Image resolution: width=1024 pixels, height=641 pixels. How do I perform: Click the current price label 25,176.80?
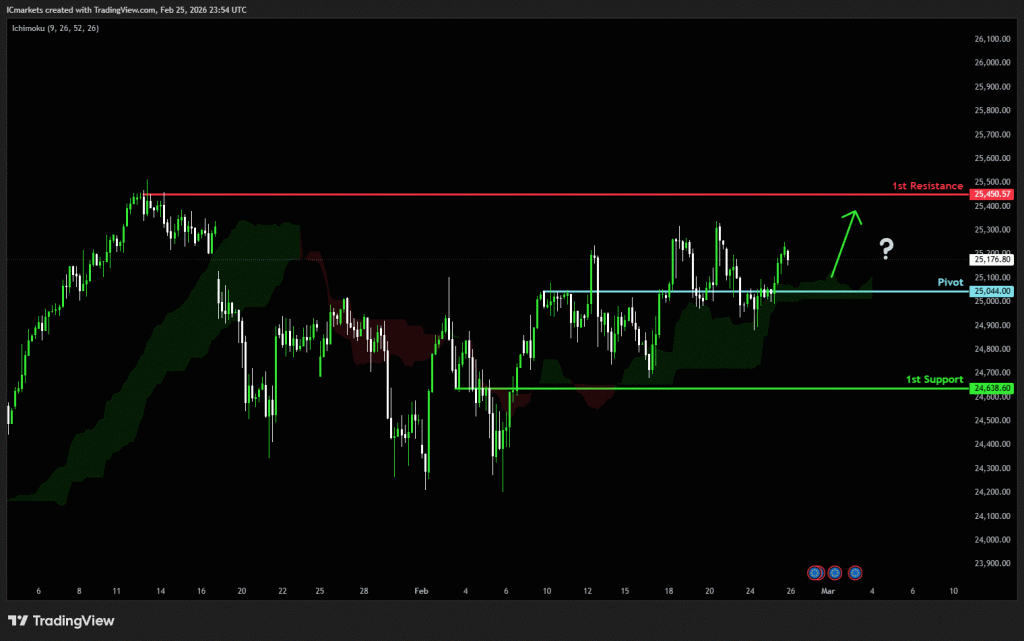pyautogui.click(x=992, y=260)
